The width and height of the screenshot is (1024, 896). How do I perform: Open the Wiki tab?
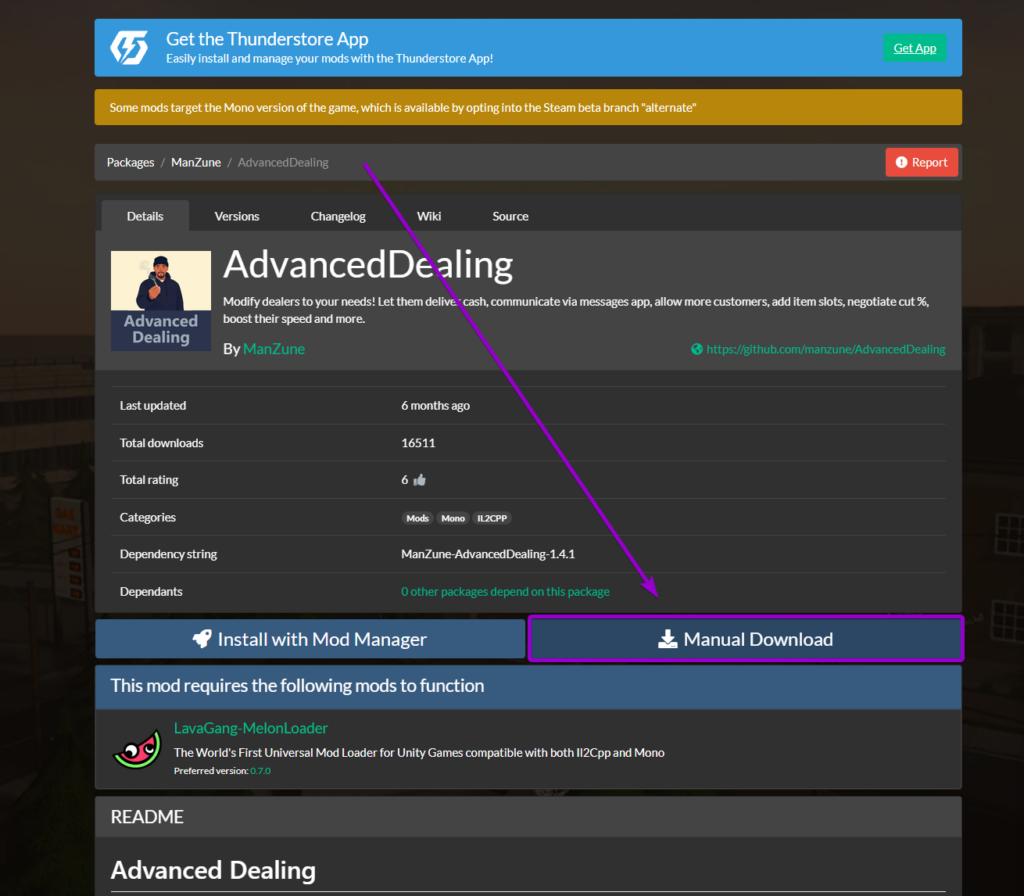coord(429,216)
